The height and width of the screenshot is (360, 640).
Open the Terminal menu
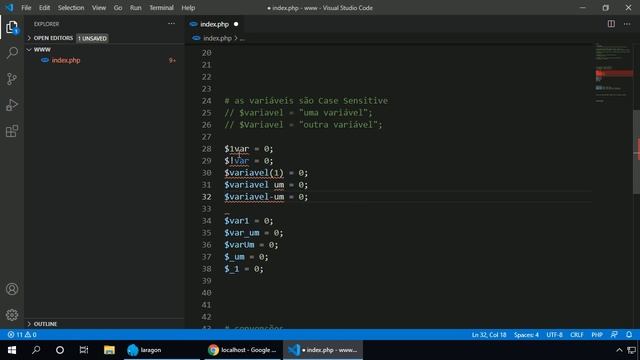[161, 8]
